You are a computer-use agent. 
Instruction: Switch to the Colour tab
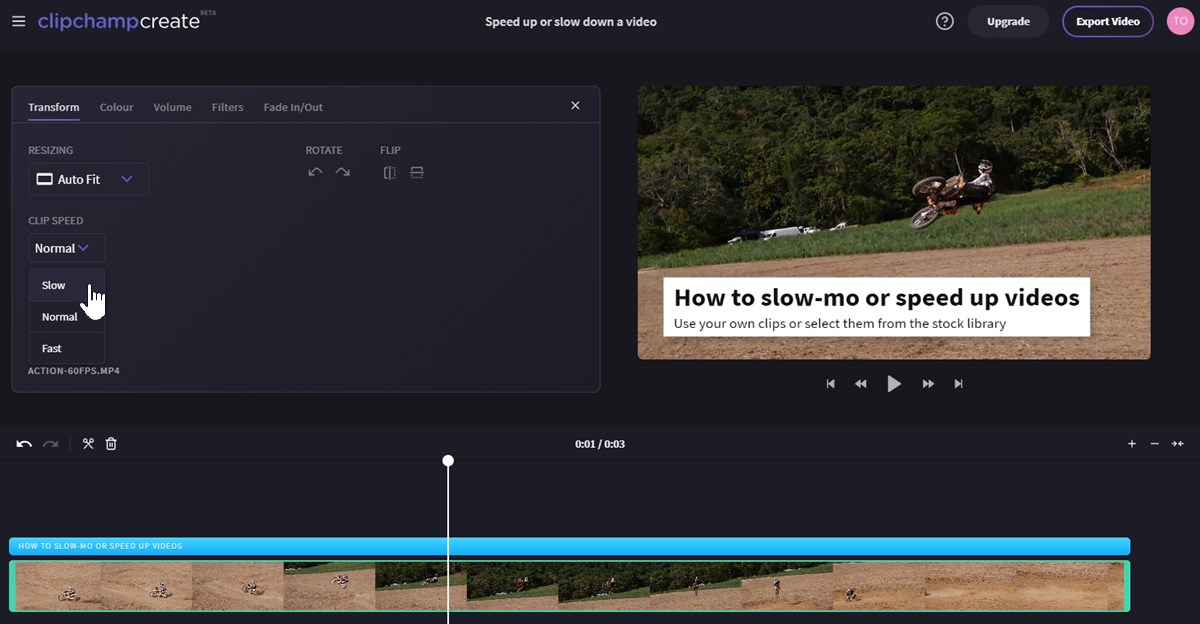click(116, 107)
